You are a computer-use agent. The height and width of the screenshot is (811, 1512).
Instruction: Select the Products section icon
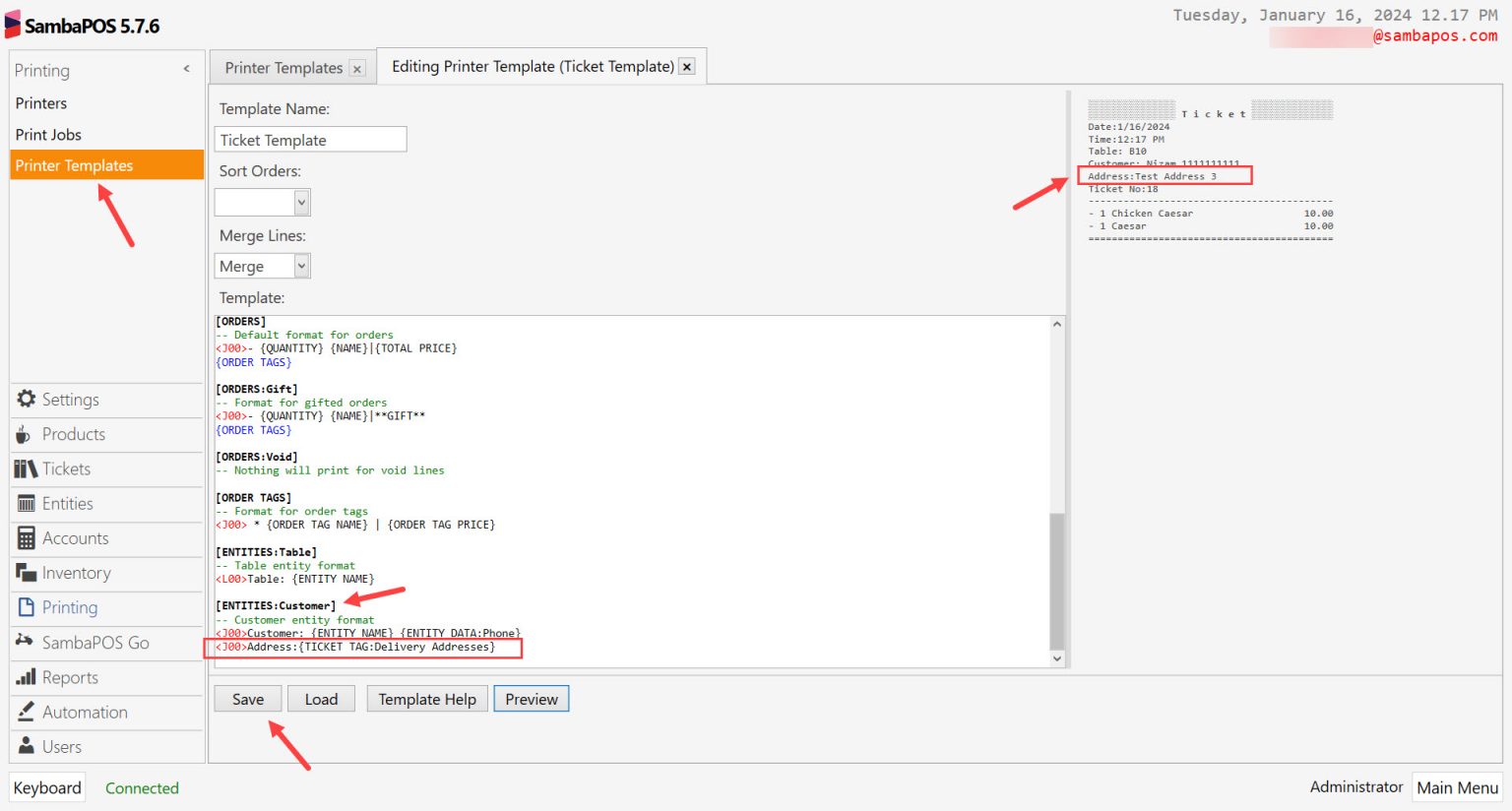[x=25, y=434]
